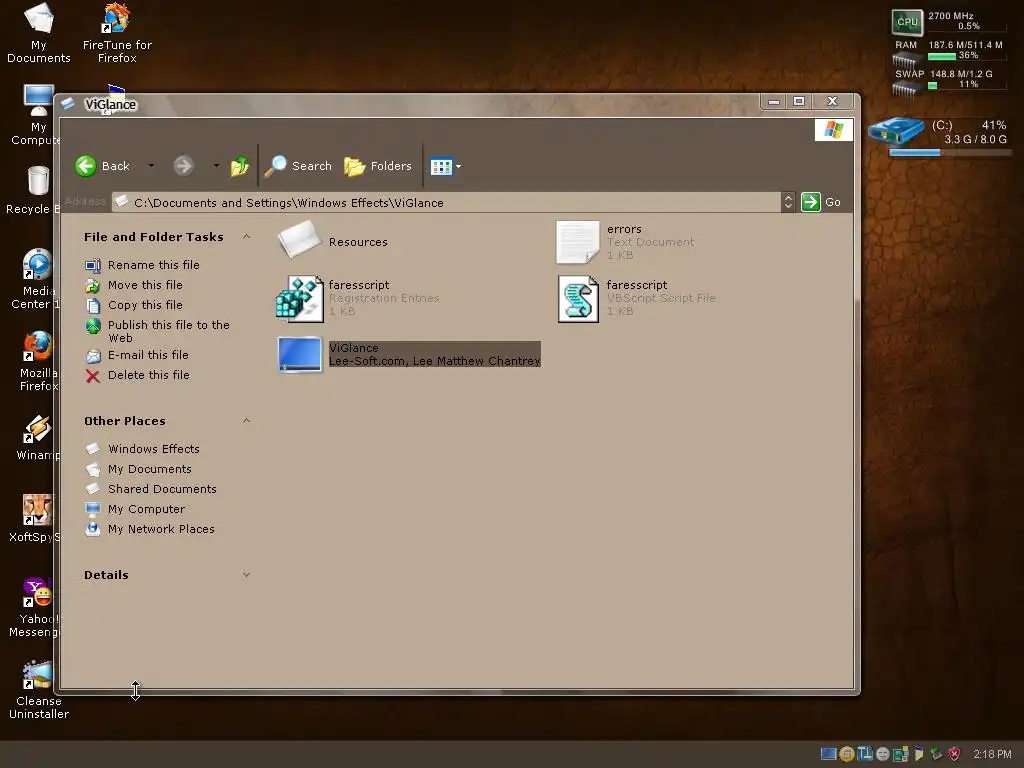Image resolution: width=1024 pixels, height=768 pixels.
Task: Collapse File and Folder Tasks section
Action: 246,236
